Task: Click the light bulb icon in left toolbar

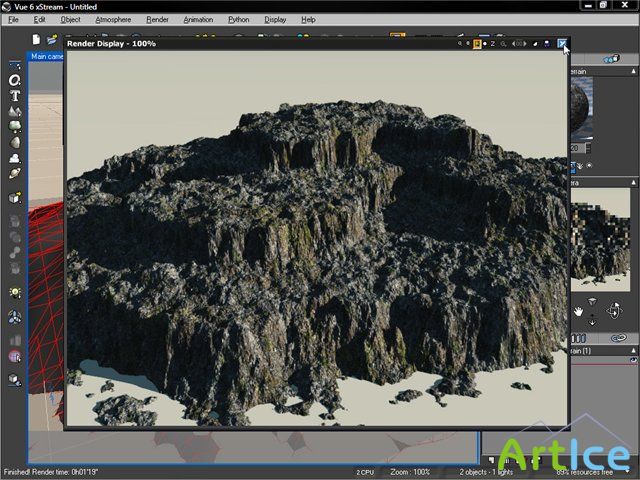Action: pos(15,292)
